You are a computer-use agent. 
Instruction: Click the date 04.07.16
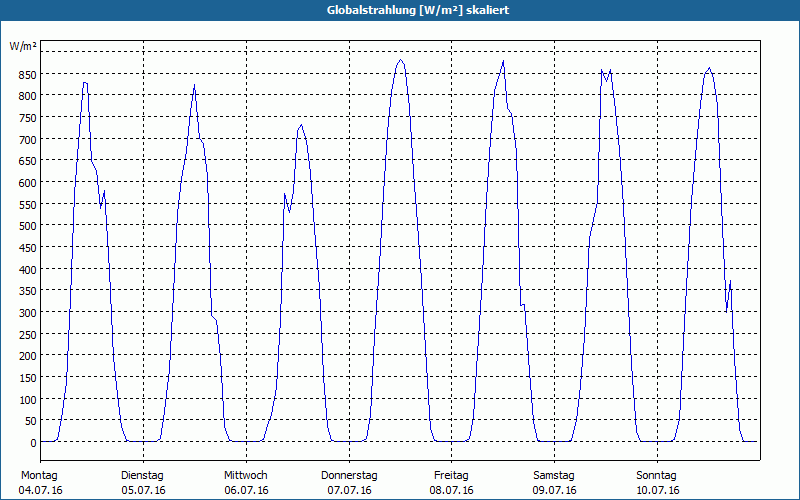coord(40,490)
